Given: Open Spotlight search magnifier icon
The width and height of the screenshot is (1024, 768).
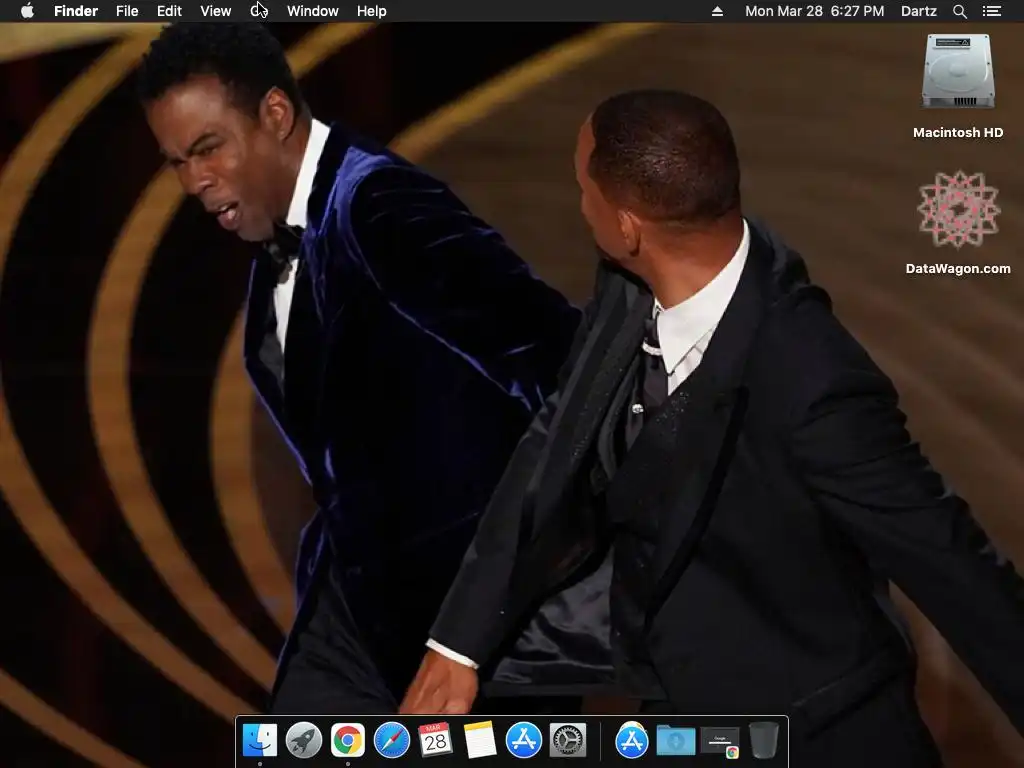Looking at the screenshot, I should pos(959,11).
